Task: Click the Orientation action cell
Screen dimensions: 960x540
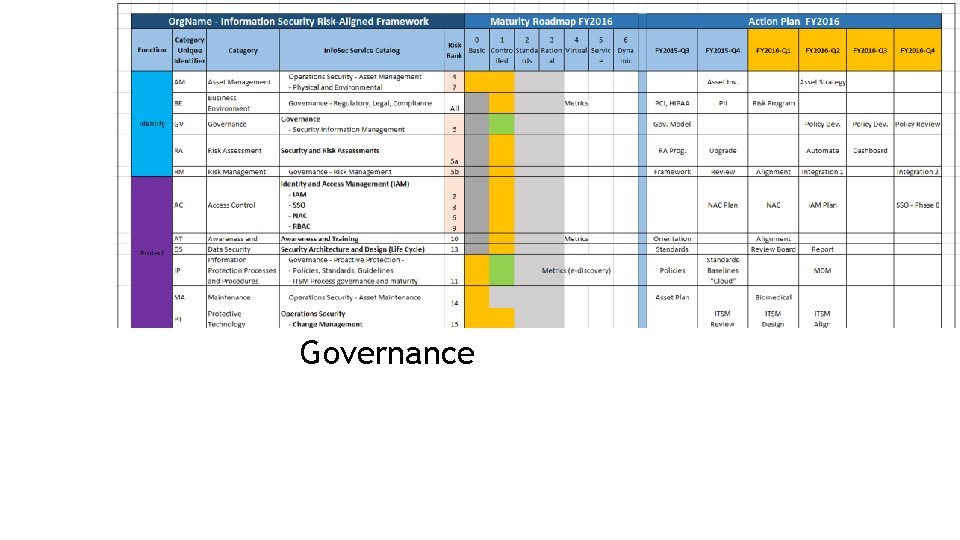Action: [672, 239]
